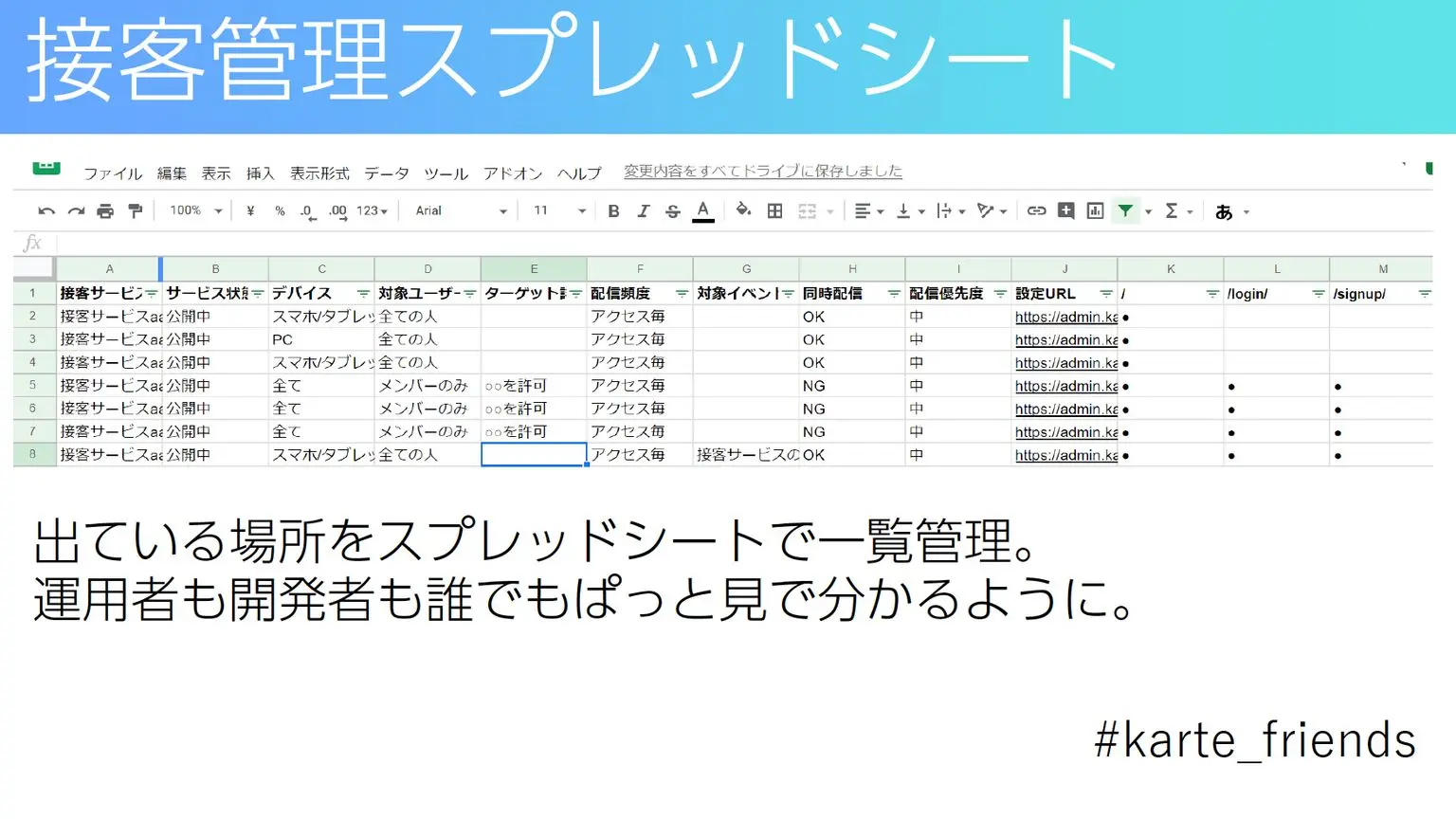The image size is (1456, 819).
Task: Open filter for 接客サービス column header
Action: pyautogui.click(x=152, y=294)
